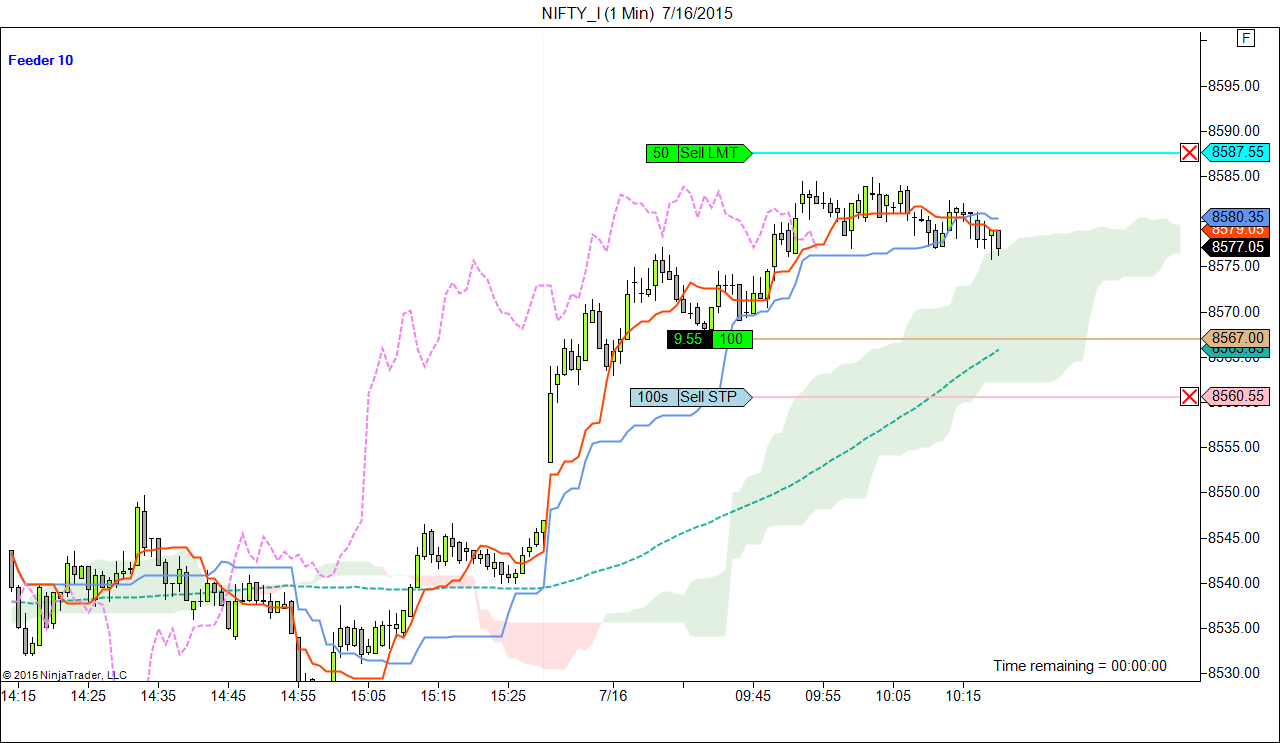1280x743 pixels.
Task: Click the black 8577.05 last price marker
Action: [x=1235, y=247]
